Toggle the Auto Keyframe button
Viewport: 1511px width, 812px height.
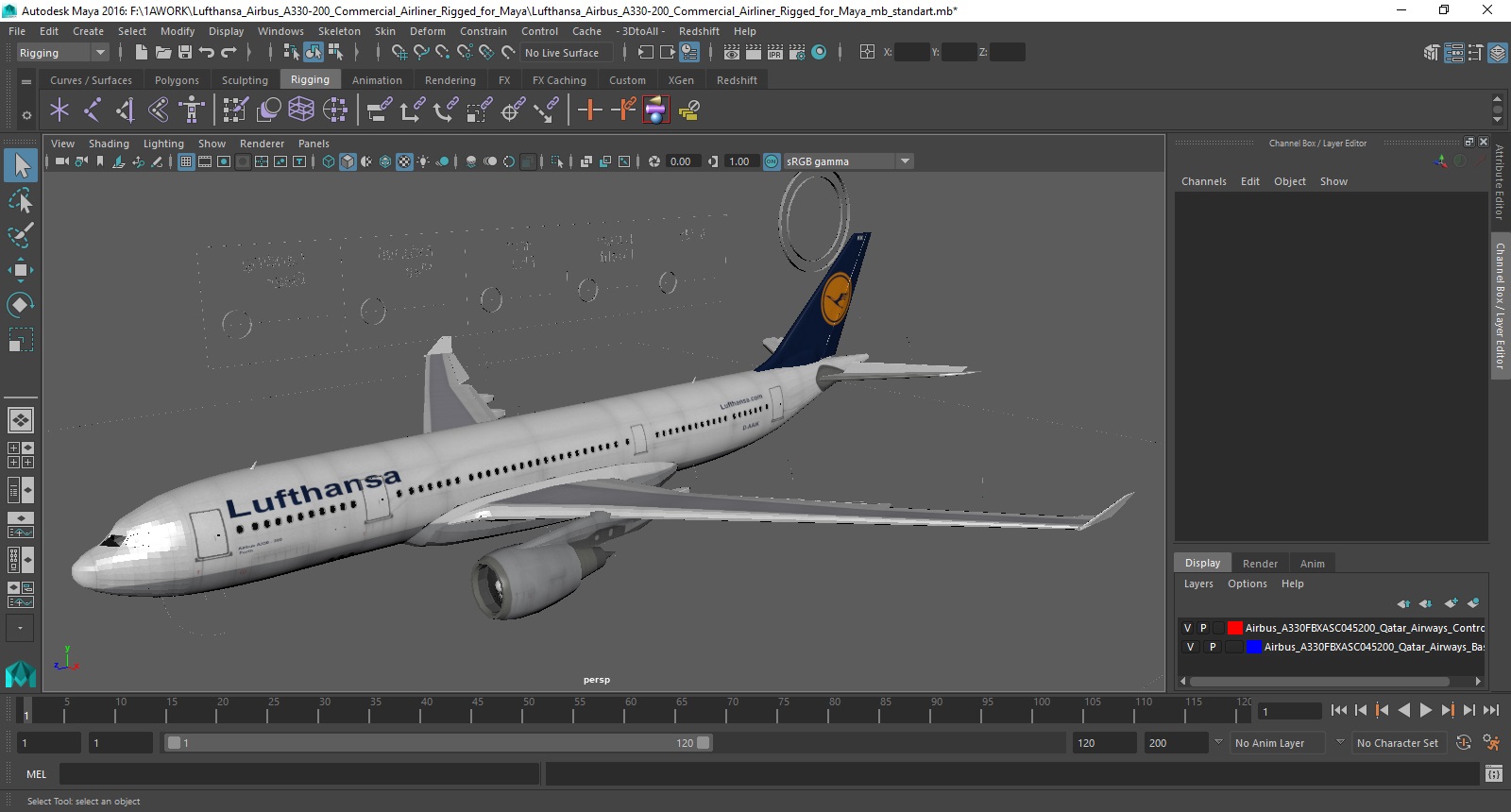pyautogui.click(x=1463, y=743)
